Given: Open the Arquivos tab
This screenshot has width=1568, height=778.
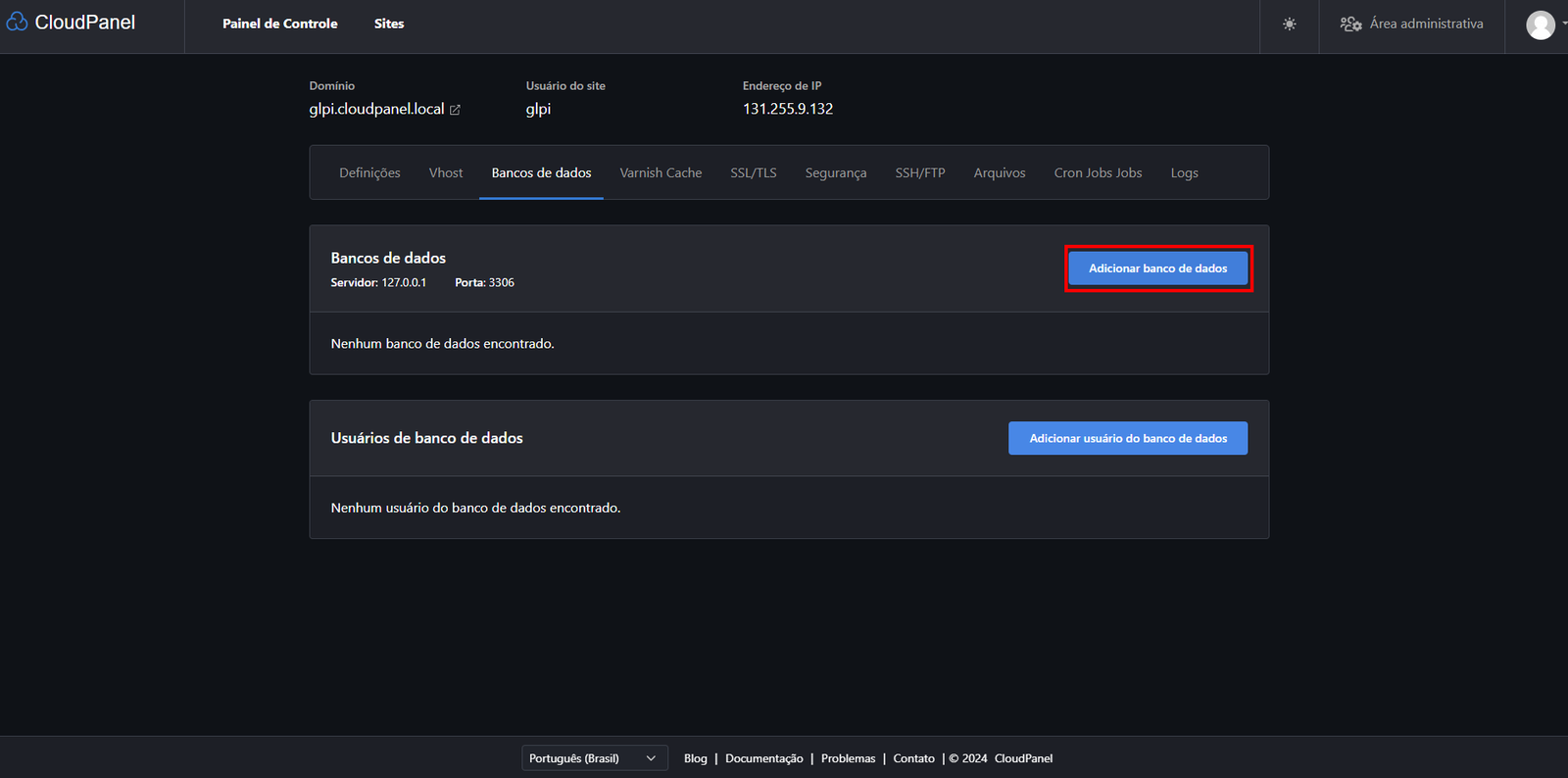Looking at the screenshot, I should [x=999, y=173].
